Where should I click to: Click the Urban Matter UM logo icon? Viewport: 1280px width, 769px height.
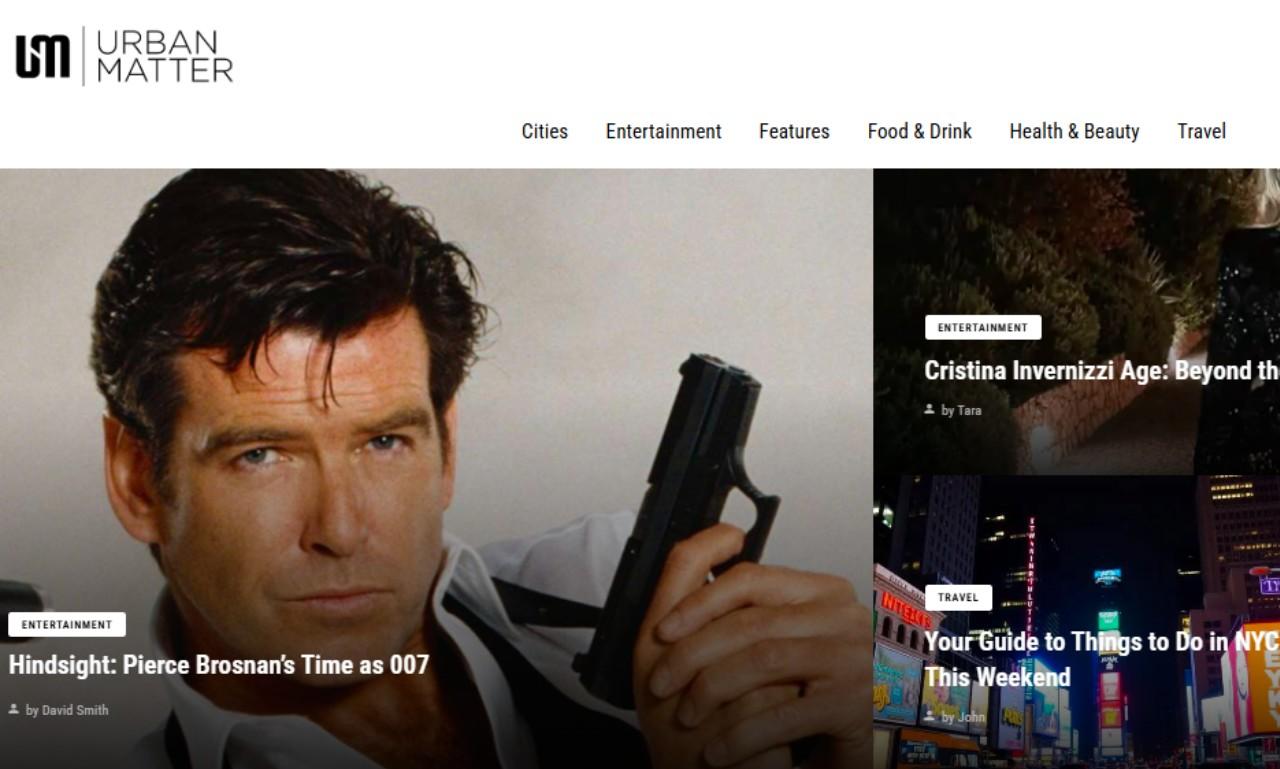coord(42,56)
